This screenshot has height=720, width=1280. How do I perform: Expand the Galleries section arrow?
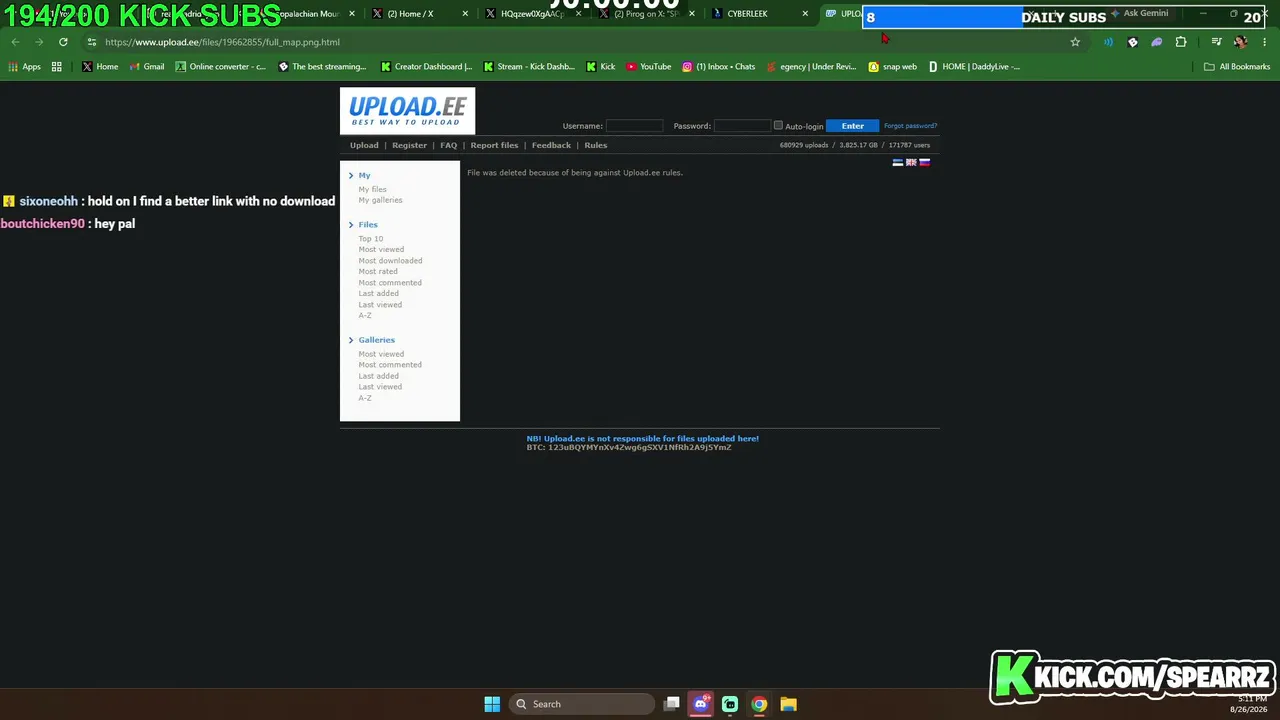point(351,340)
